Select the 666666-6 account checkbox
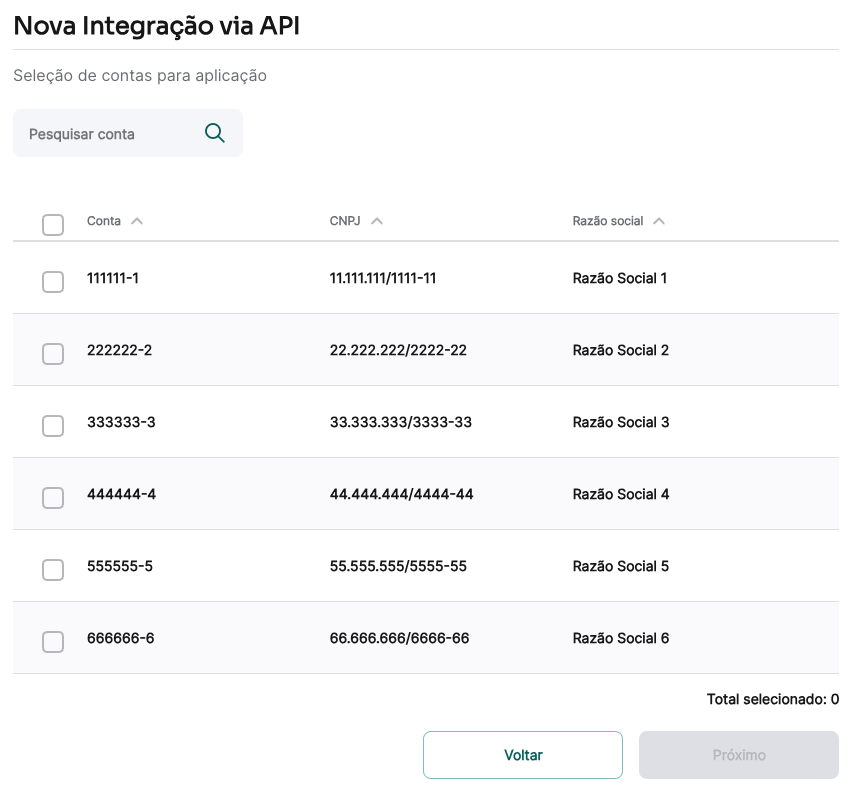 [53, 642]
